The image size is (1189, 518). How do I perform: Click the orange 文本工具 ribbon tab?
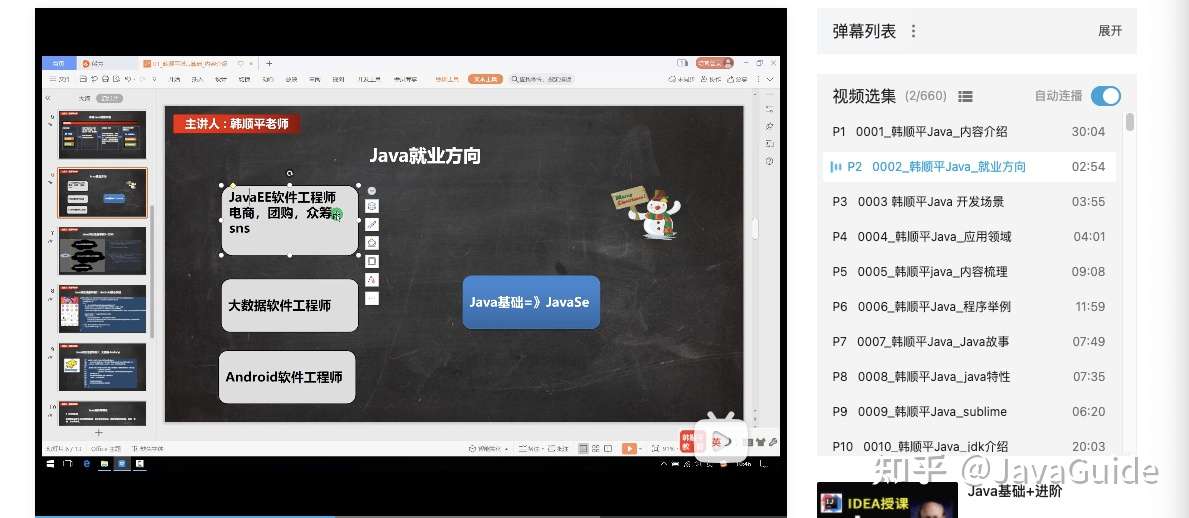pos(485,79)
